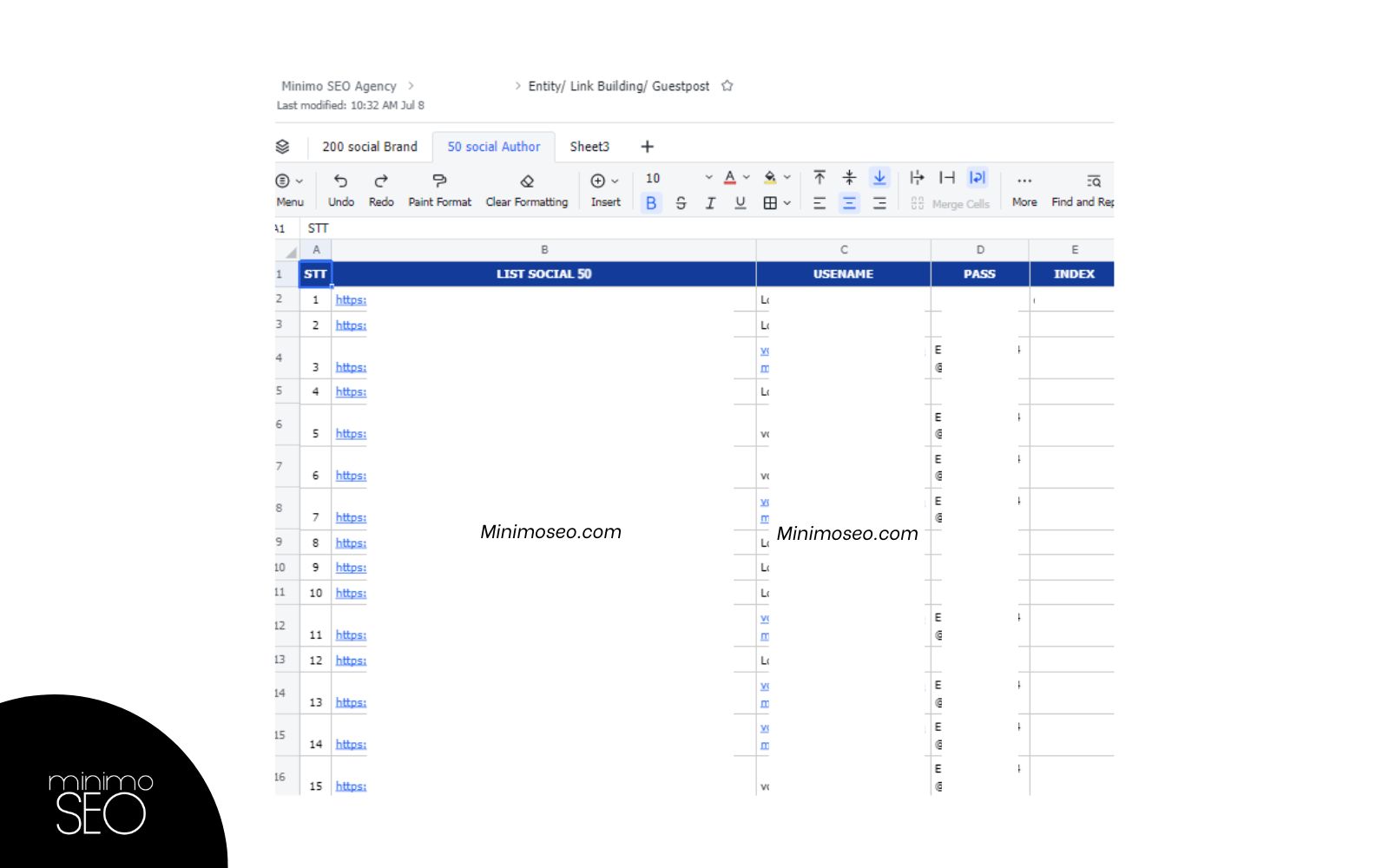Click the document title Entity/ Link Building/ Guestpost

pyautogui.click(x=619, y=86)
